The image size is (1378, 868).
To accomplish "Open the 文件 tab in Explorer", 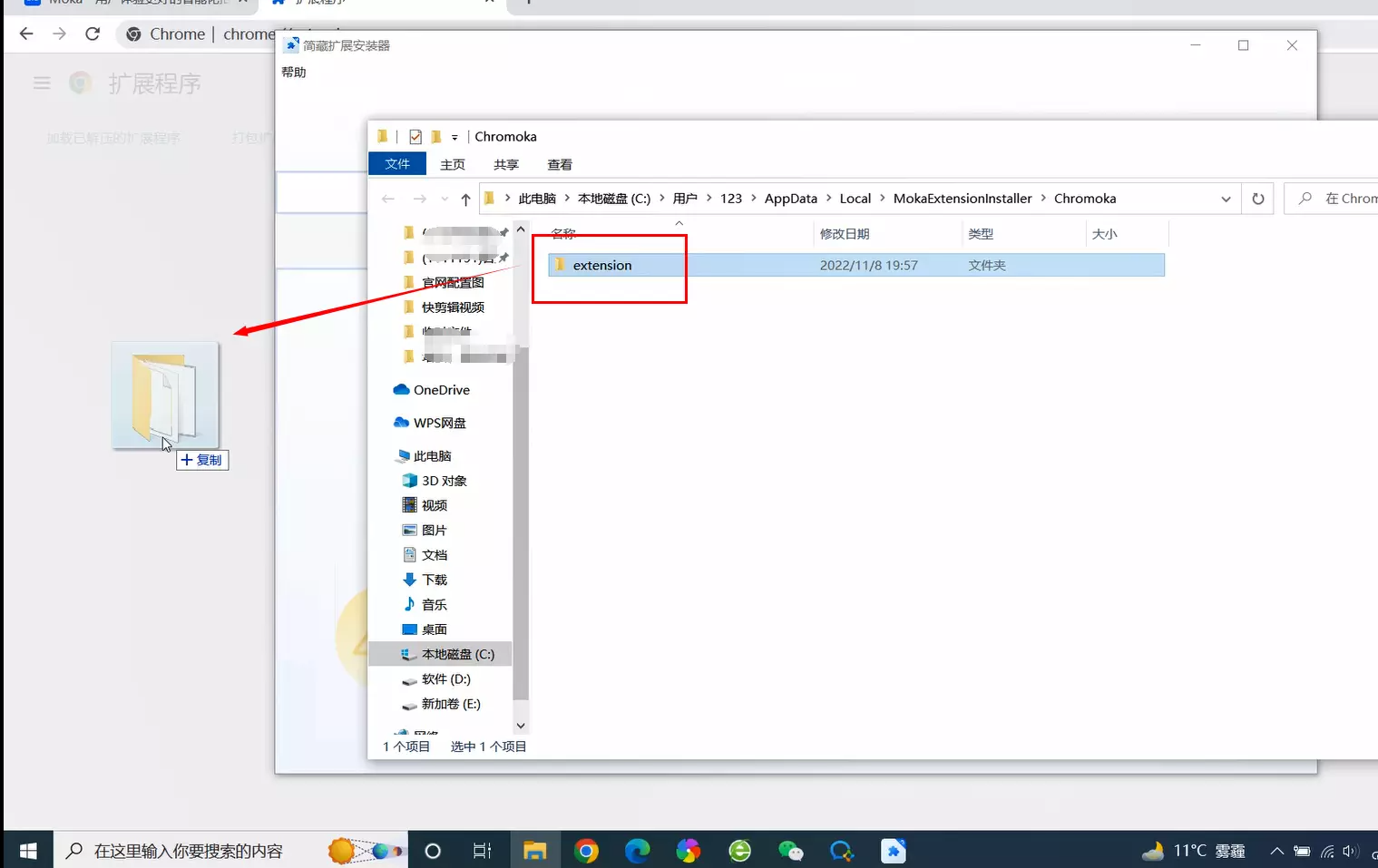I will pyautogui.click(x=397, y=164).
